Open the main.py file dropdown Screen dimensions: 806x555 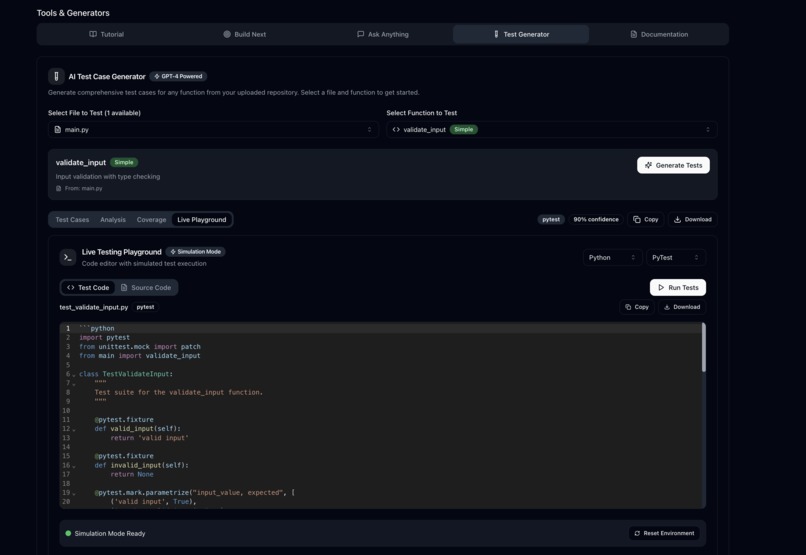pos(213,130)
